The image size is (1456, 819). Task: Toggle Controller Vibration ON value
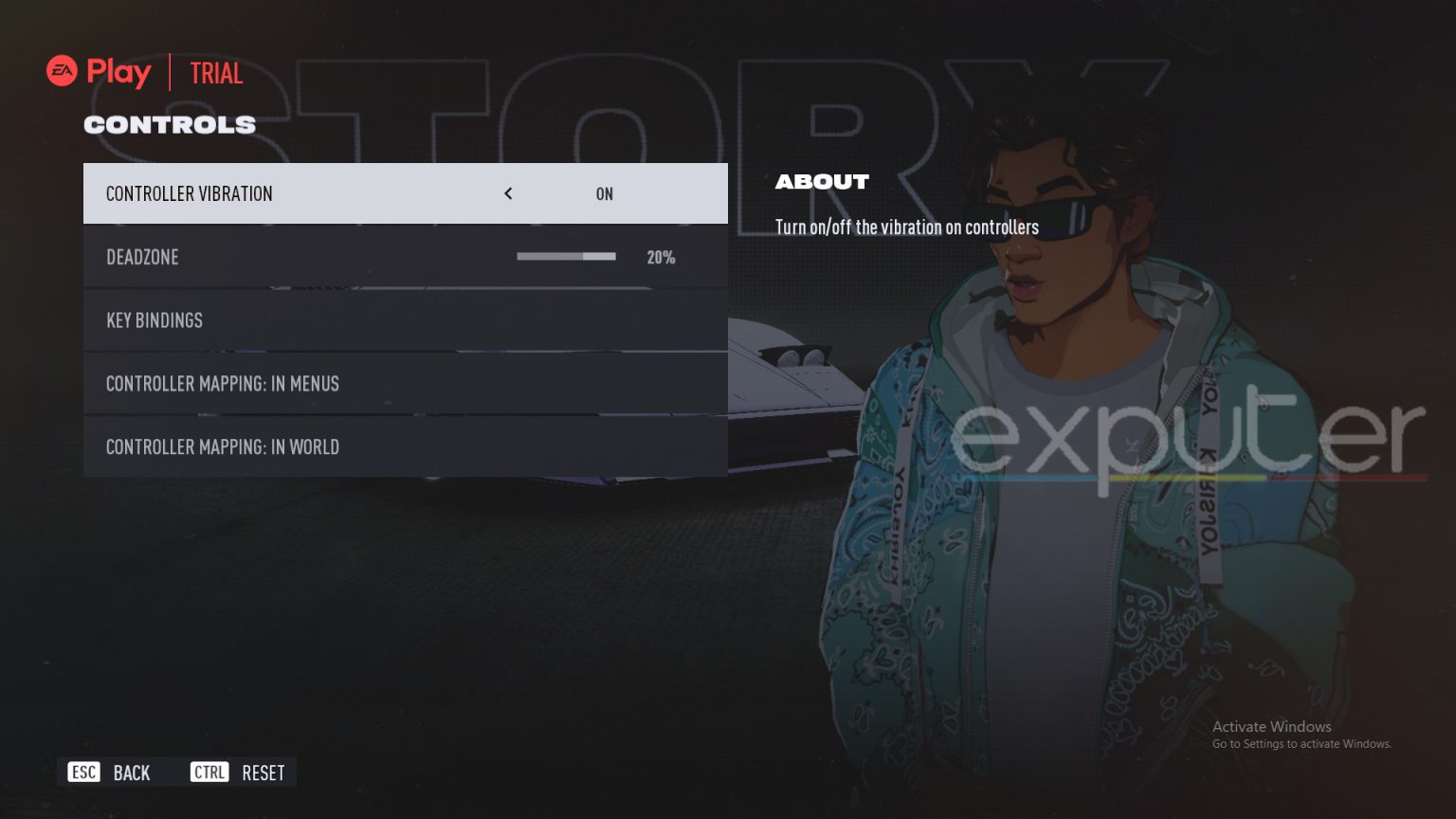605,194
